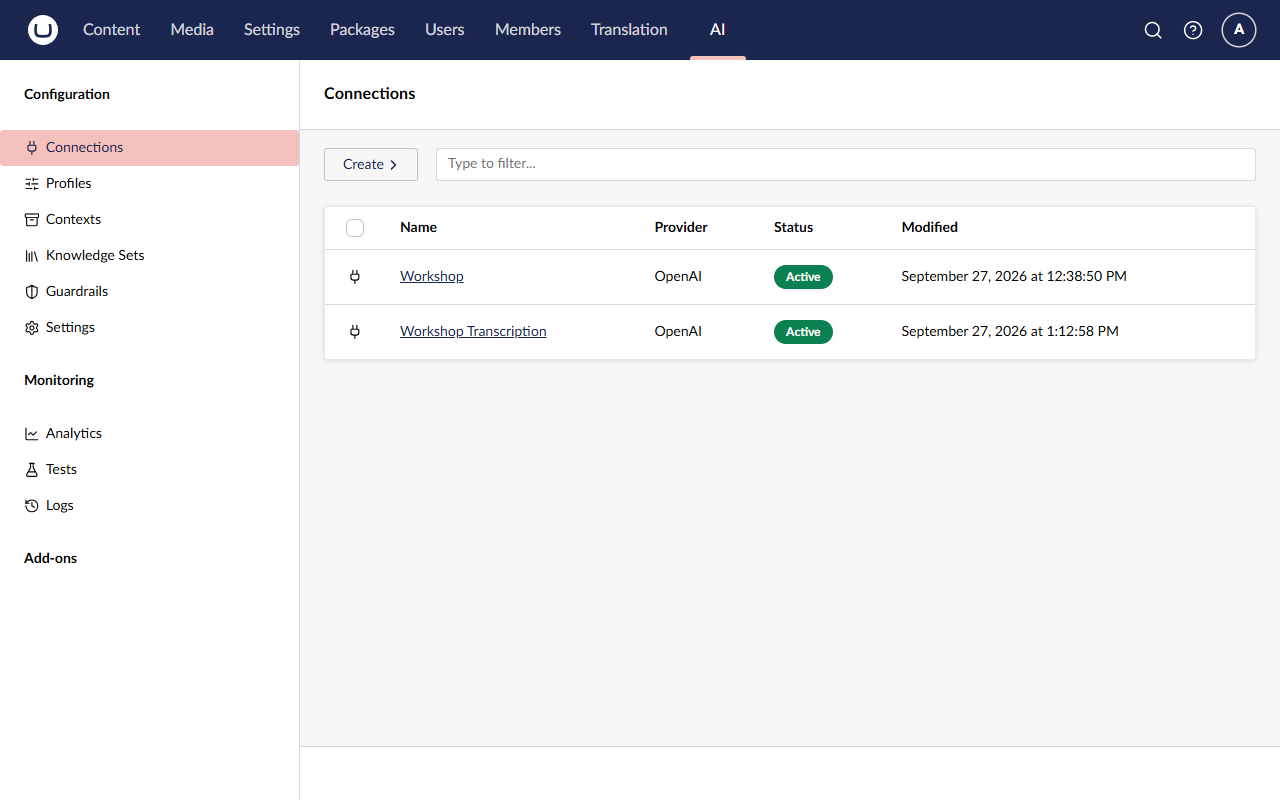The height and width of the screenshot is (800, 1280).
Task: Open Contexts in the sidebar
Action: coord(150,220)
